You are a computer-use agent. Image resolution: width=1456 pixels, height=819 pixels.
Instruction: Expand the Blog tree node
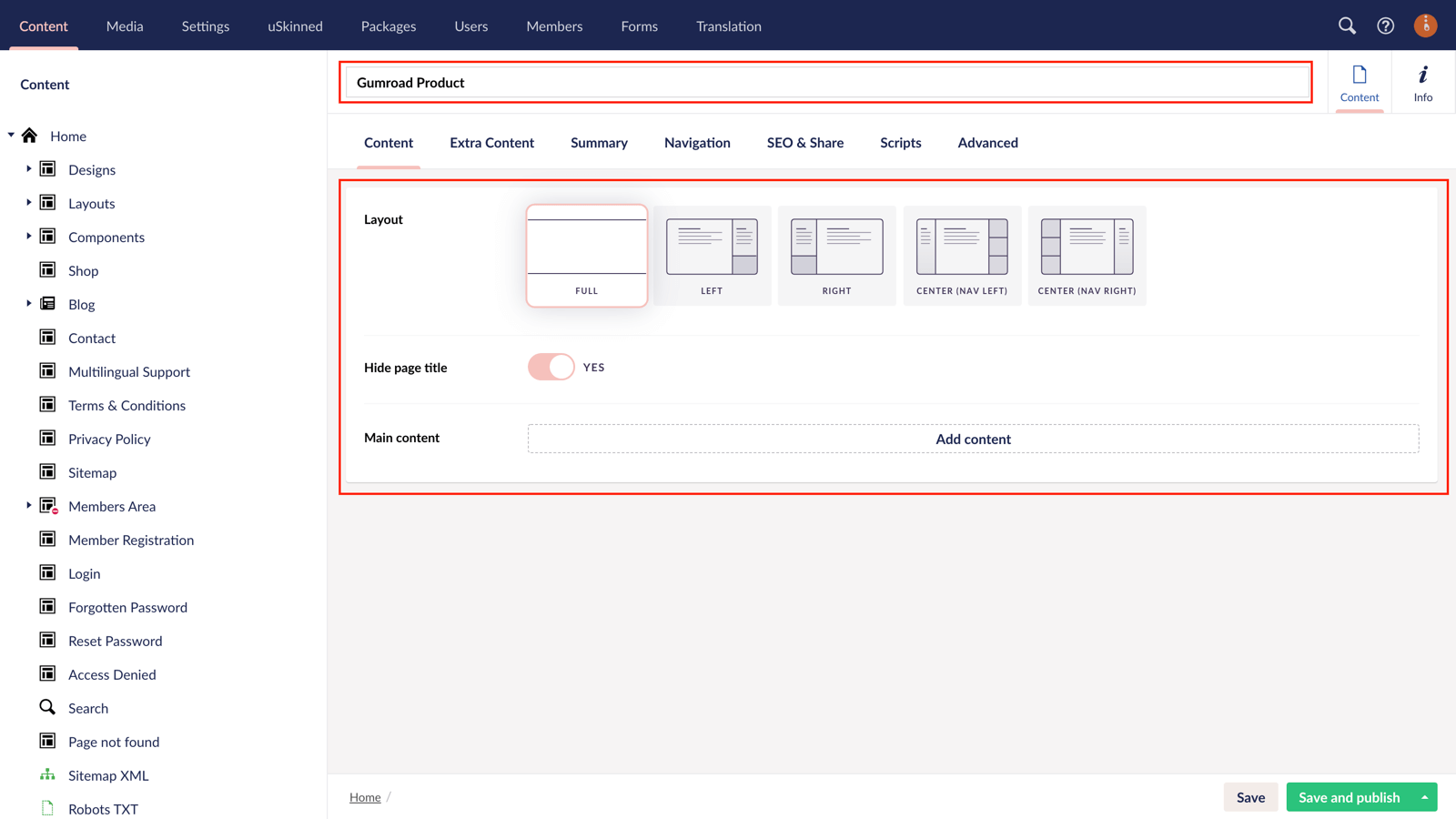coord(28,304)
